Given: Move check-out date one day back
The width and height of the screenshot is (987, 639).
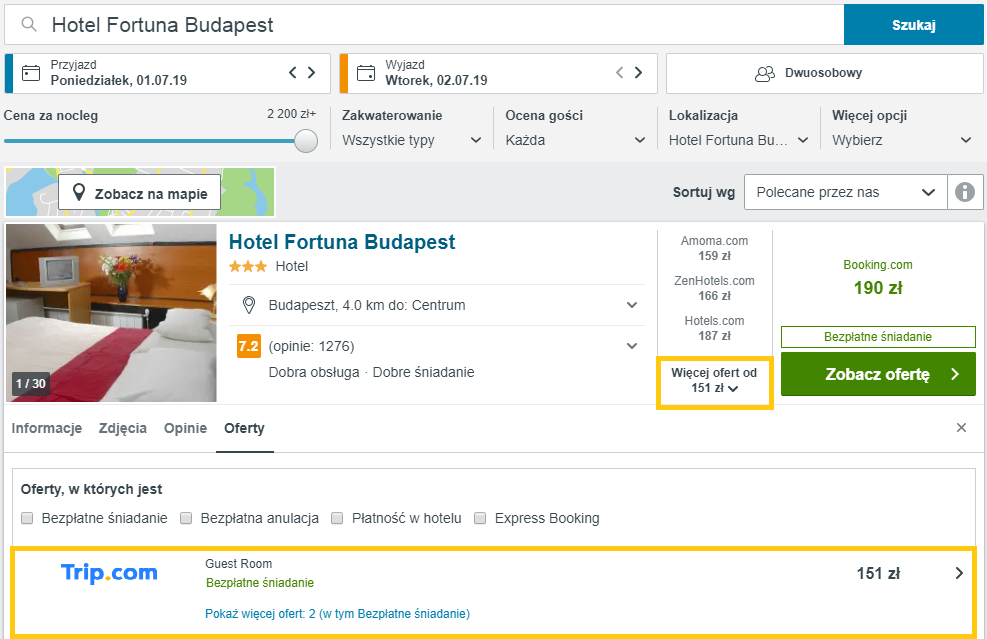Looking at the screenshot, I should pos(619,72).
